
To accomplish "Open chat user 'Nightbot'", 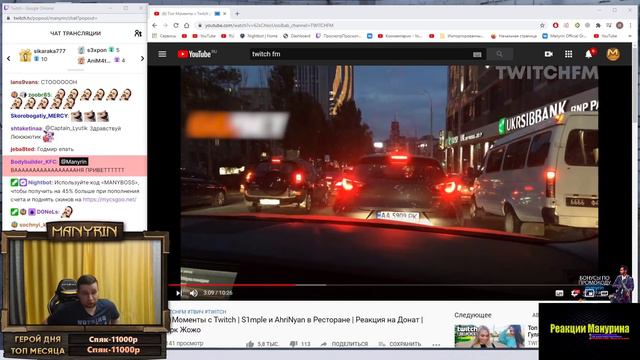I will tap(40, 183).
